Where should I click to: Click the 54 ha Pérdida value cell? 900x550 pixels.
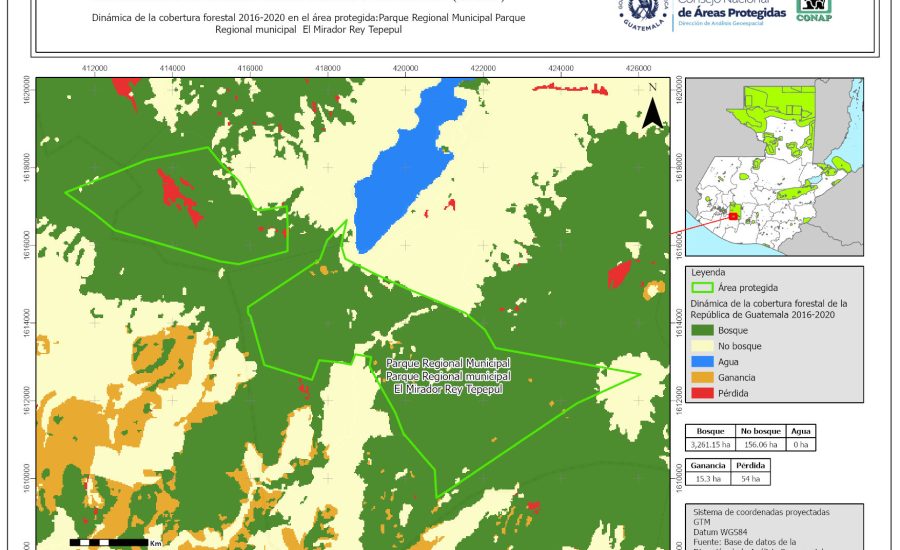pyautogui.click(x=750, y=479)
